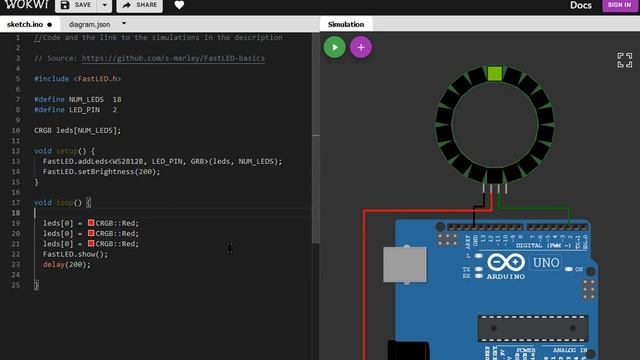This screenshot has width=640, height=360.
Task: Open the dropdown arrow next to SAVE
Action: tap(104, 5)
